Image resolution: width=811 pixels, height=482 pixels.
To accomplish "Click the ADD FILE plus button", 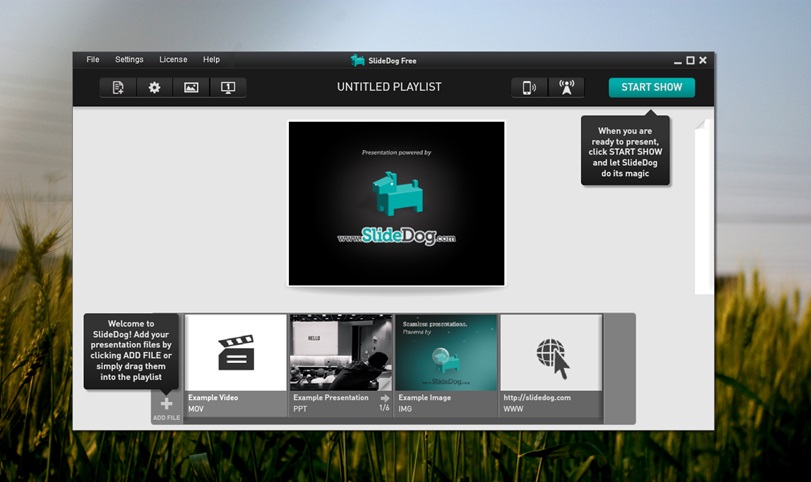I will (x=167, y=408).
